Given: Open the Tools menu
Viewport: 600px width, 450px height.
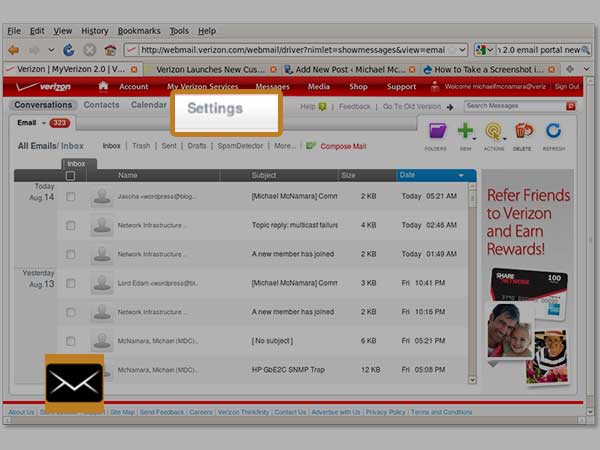Looking at the screenshot, I should (179, 31).
